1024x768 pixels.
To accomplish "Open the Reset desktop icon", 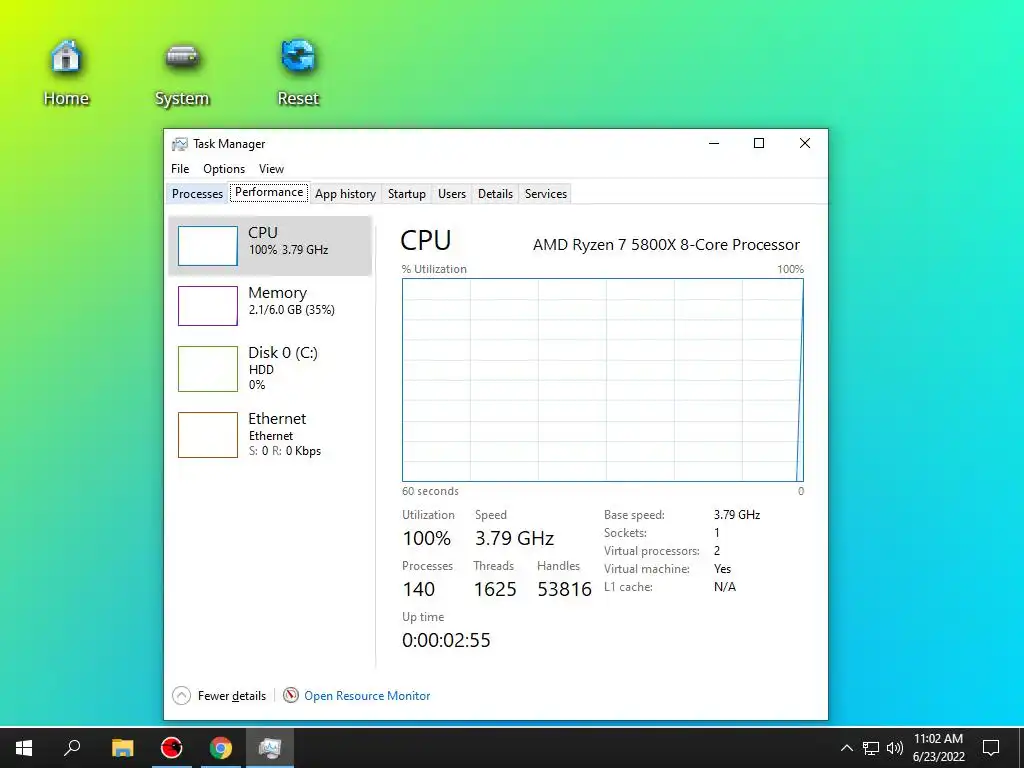I will point(298,72).
